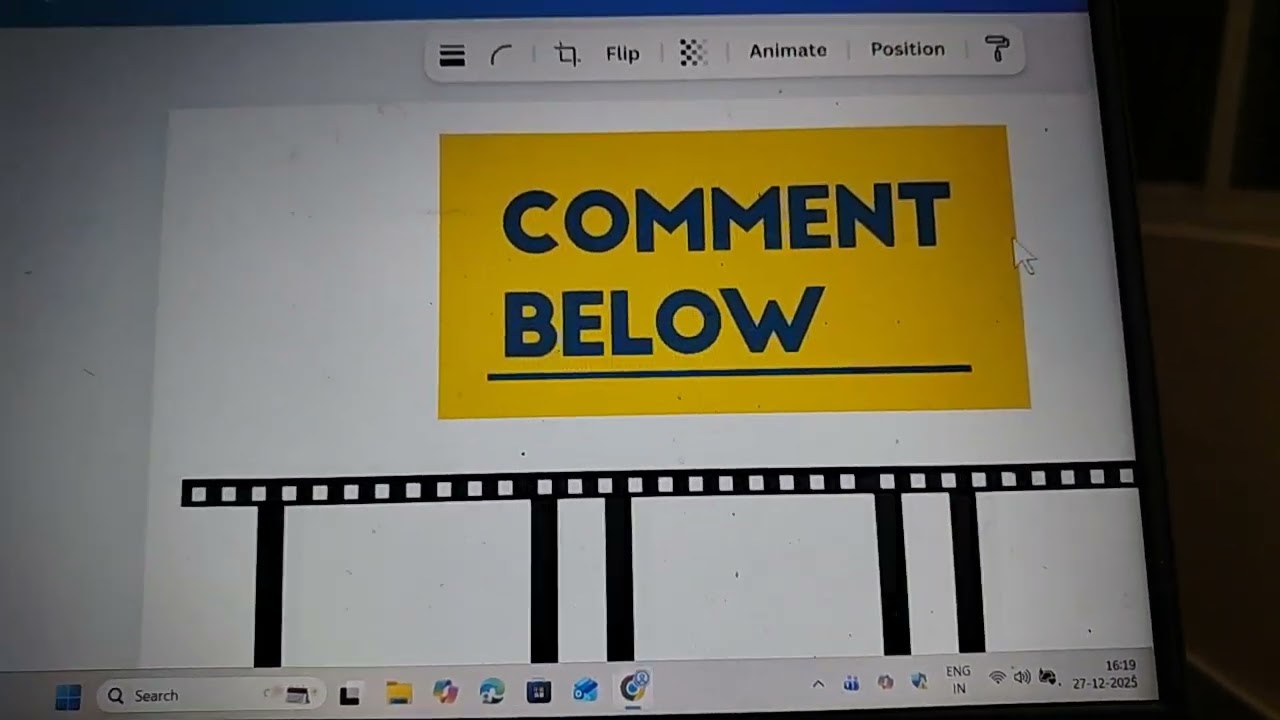The width and height of the screenshot is (1280, 720).
Task: Open Microsoft Edge from taskbar
Action: click(492, 691)
